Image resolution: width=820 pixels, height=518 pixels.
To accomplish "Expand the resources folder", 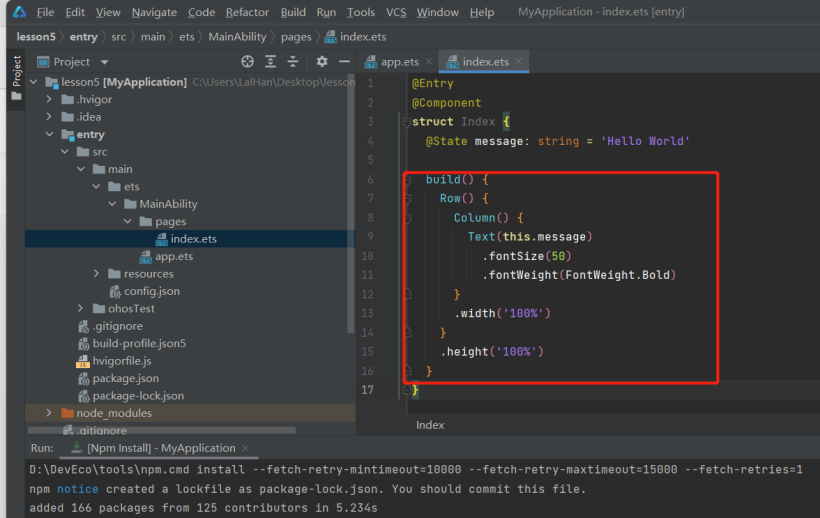I will pos(97,273).
